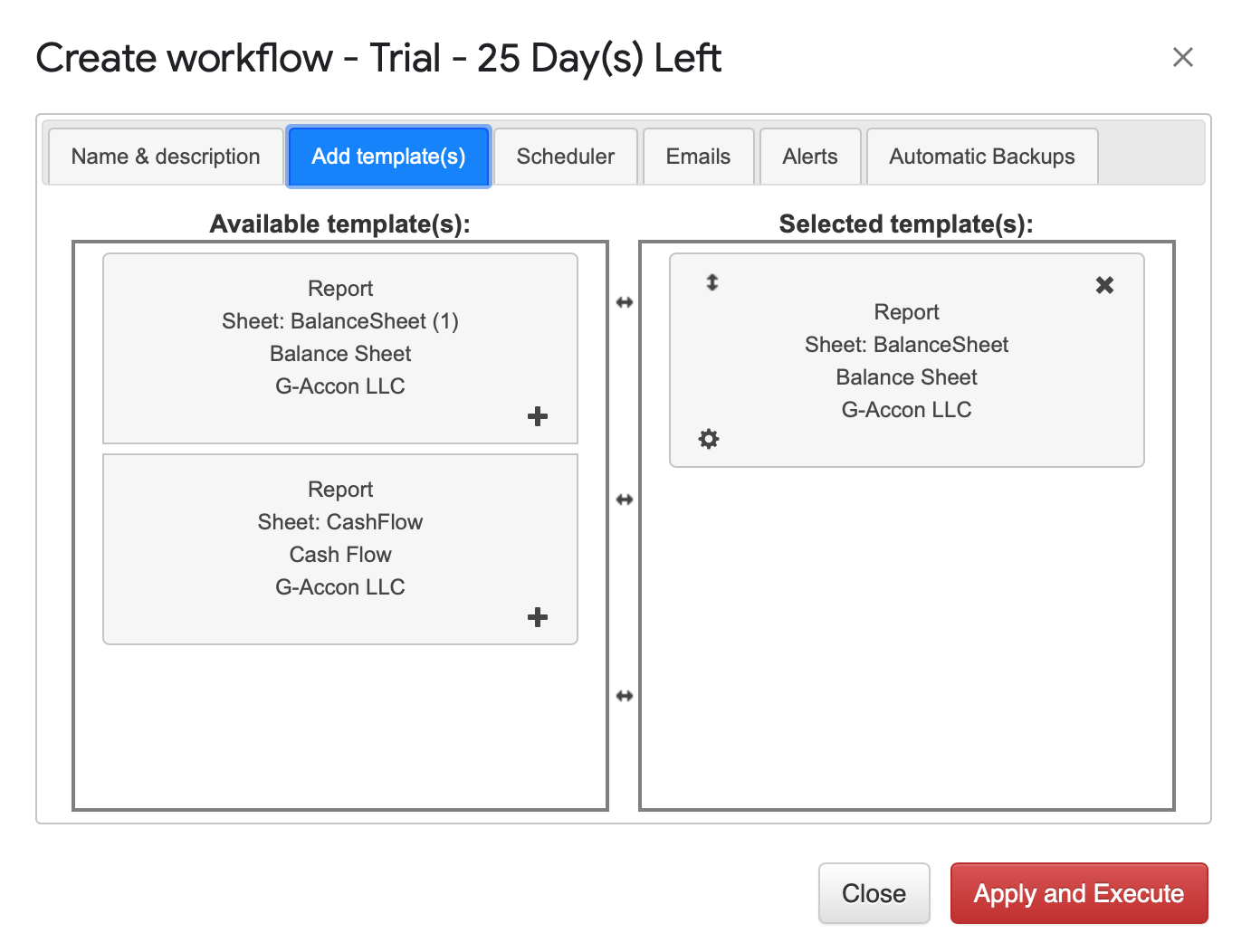Screen dimensions: 1251x952
Task: Close the Create workflow dialog with X
Action: point(1182,57)
